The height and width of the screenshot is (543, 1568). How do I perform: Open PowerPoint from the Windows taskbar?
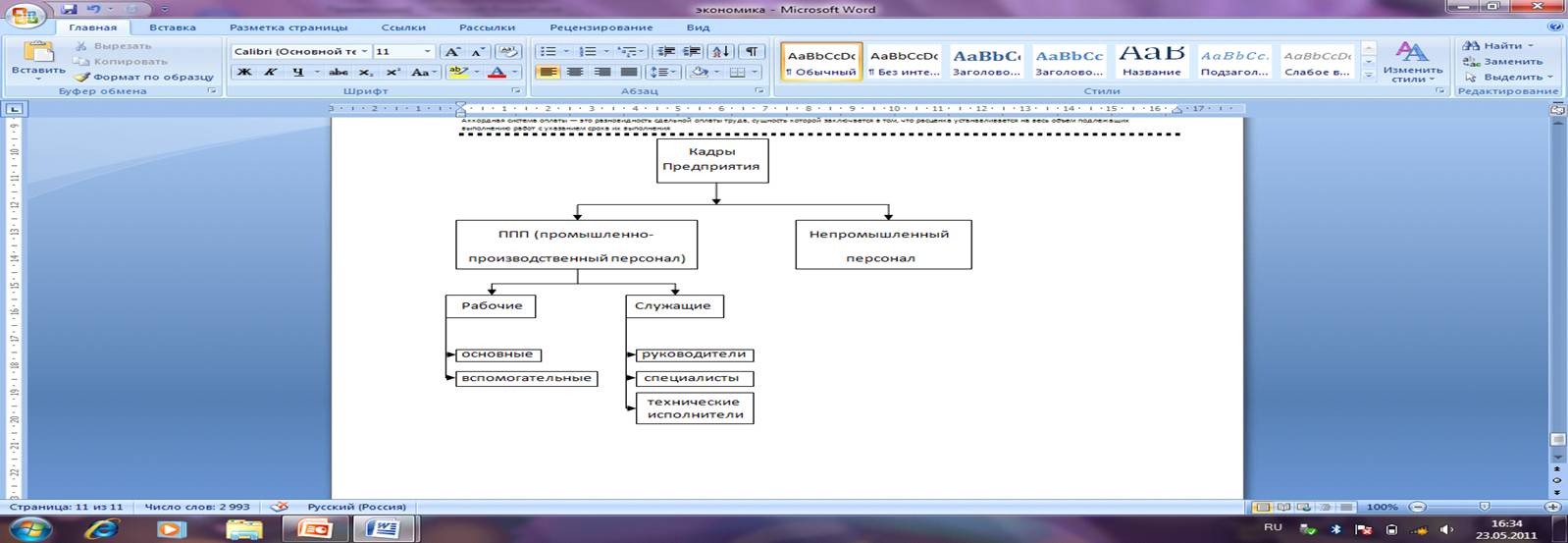[315, 528]
